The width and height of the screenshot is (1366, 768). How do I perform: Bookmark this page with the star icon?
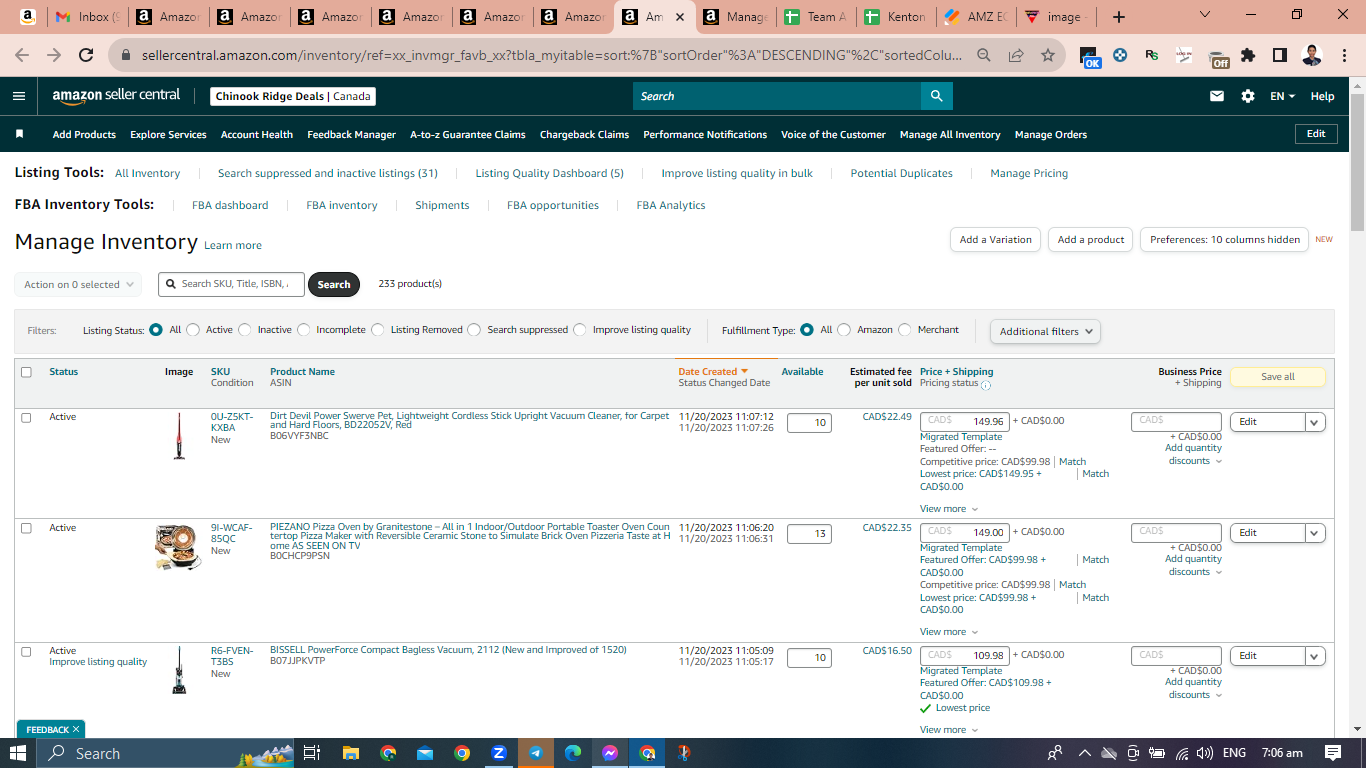(x=1048, y=56)
